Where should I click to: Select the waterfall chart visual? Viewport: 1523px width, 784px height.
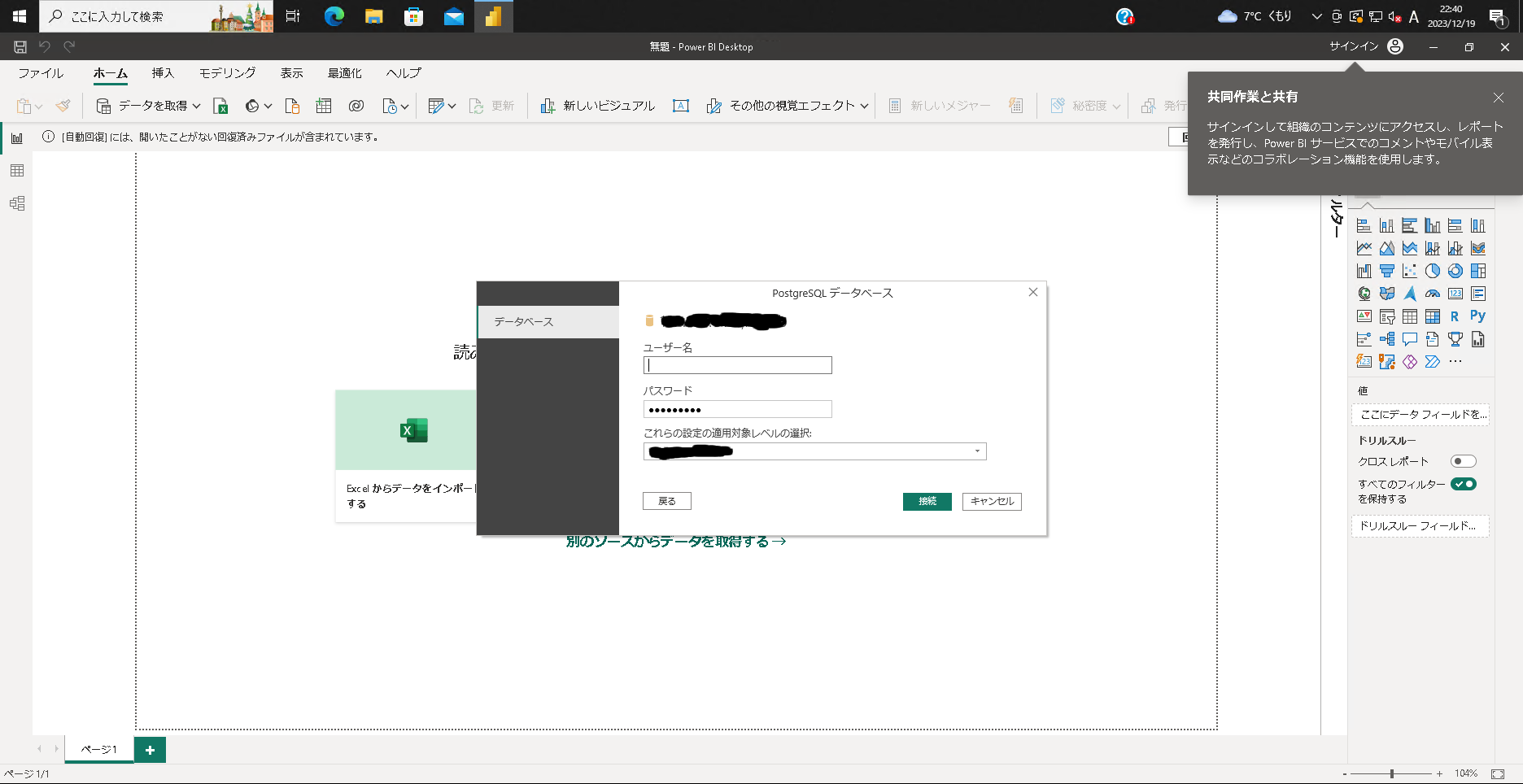1364,271
